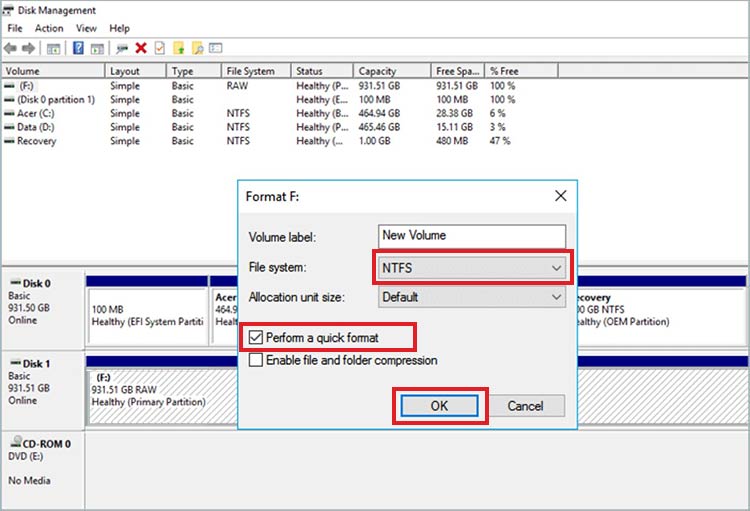
Task: Click Cancel in Format F: dialog
Action: pos(525,406)
